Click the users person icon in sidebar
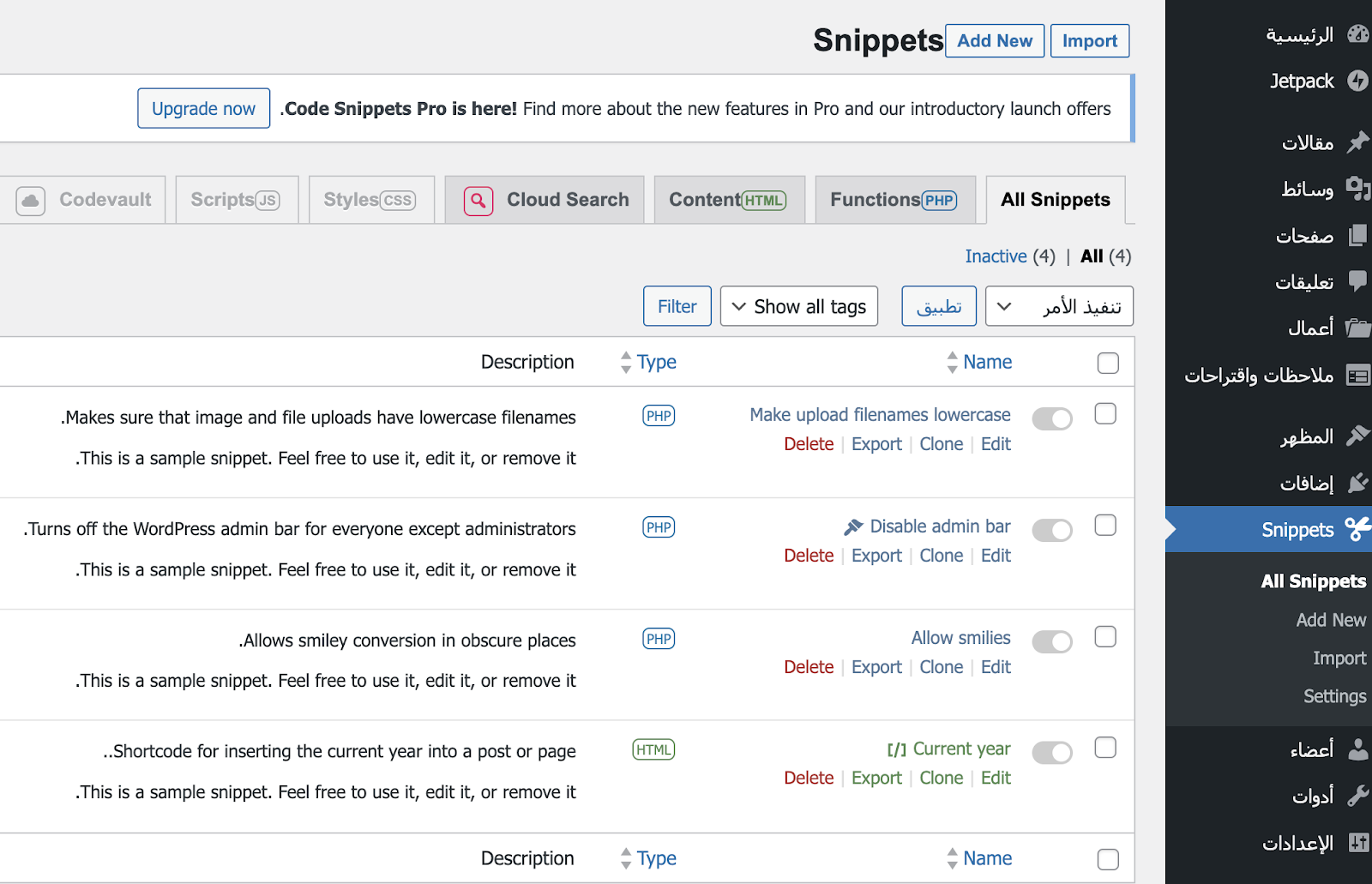 (1358, 749)
